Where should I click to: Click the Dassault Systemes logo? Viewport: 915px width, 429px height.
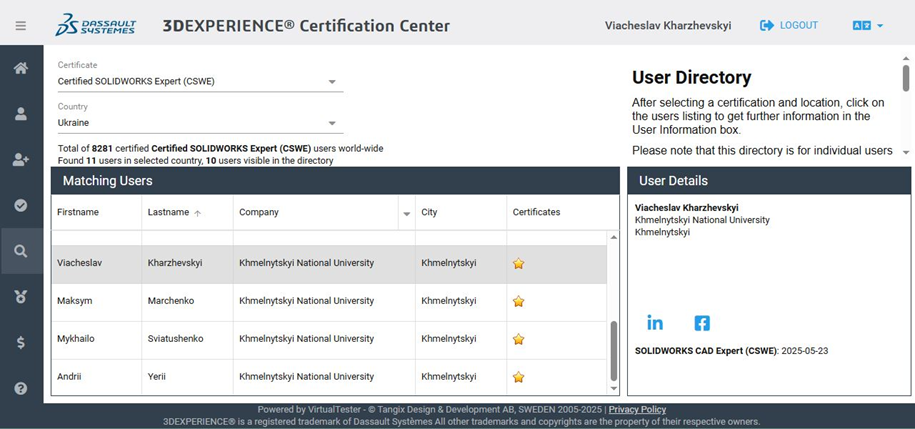tap(96, 25)
